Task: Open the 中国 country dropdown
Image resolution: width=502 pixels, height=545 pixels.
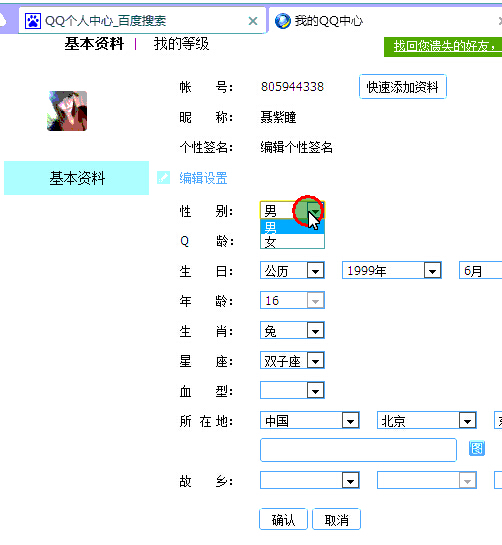Action: pos(310,421)
